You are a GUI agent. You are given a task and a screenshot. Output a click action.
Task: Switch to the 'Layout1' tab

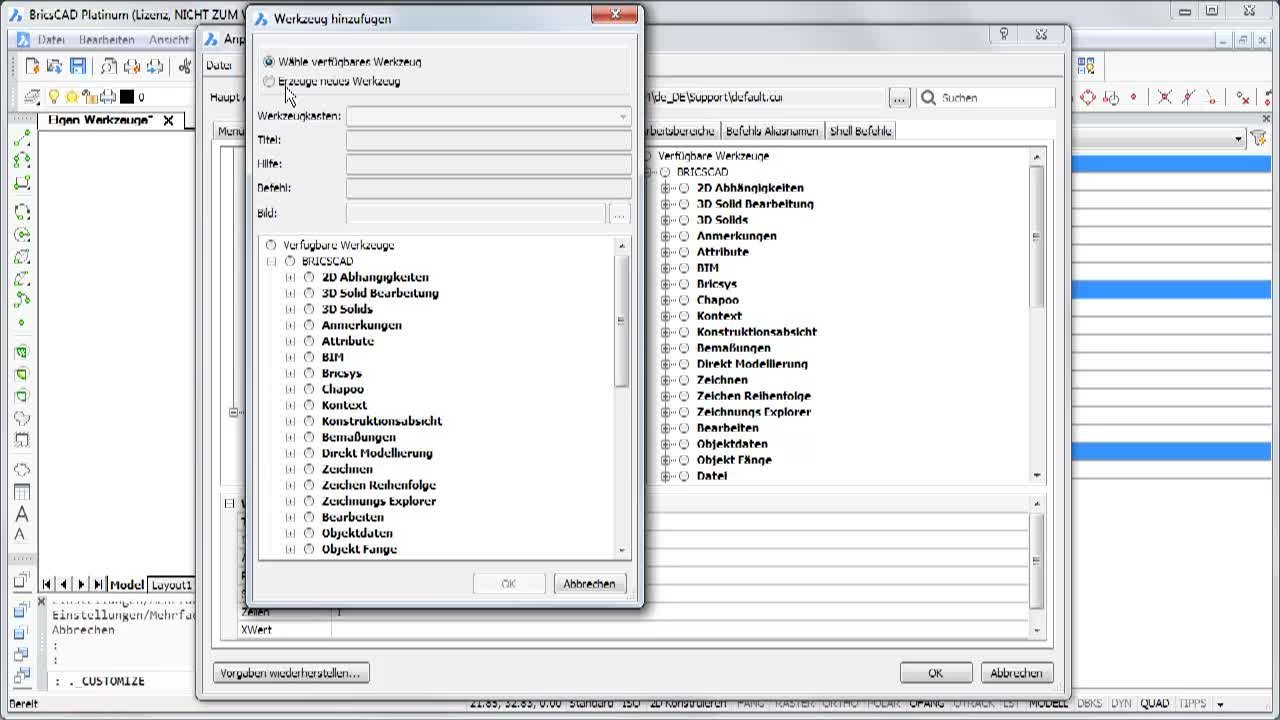click(171, 585)
